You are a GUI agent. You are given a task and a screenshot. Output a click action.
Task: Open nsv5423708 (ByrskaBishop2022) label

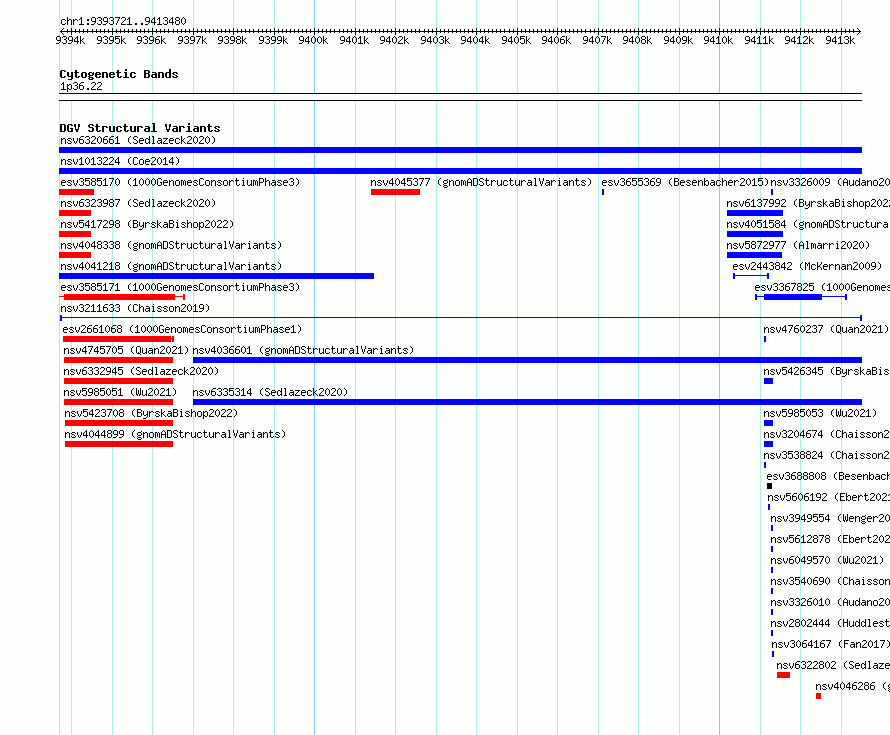(x=151, y=413)
